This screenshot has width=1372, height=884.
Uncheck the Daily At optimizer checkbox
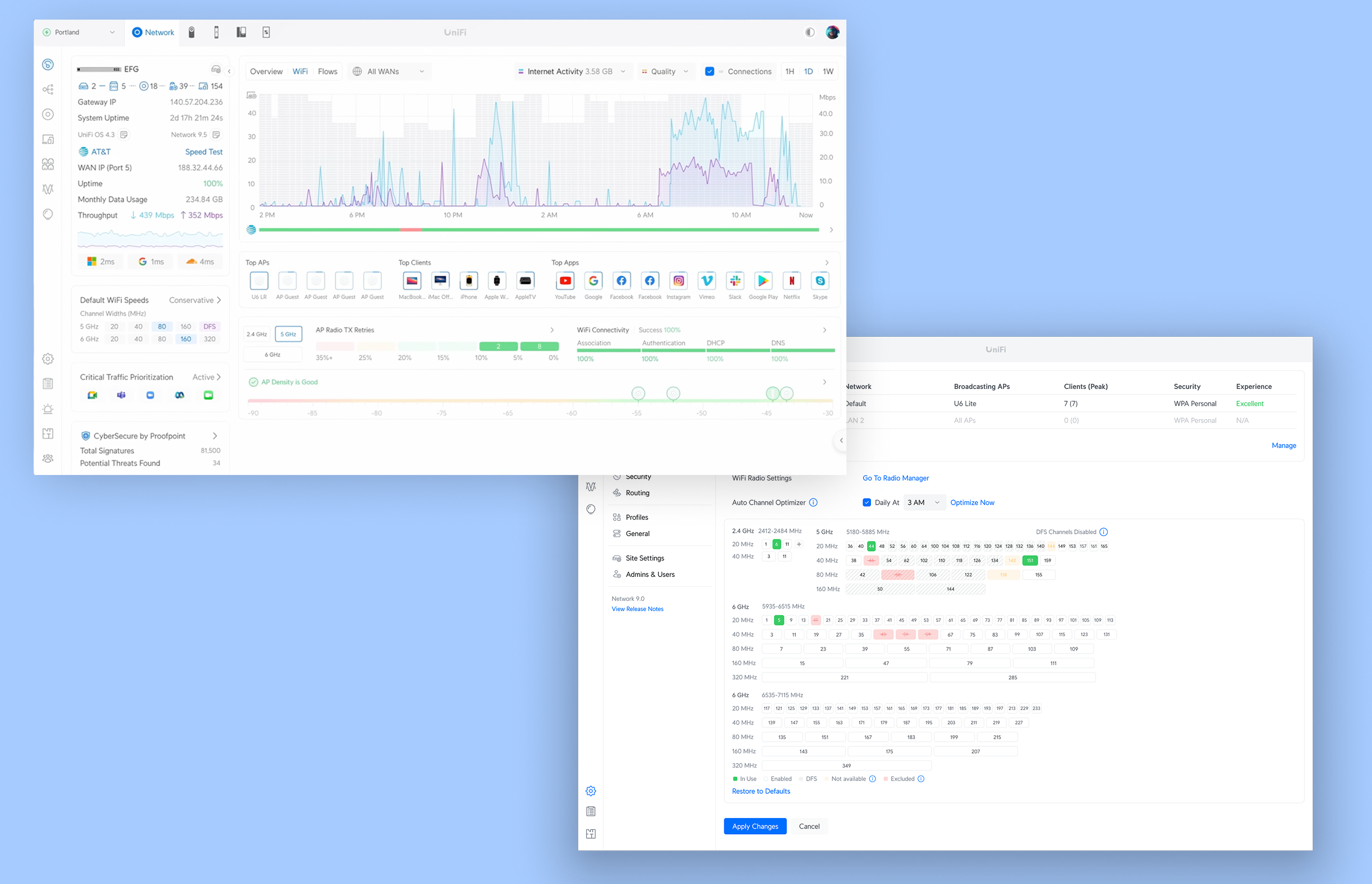(867, 502)
